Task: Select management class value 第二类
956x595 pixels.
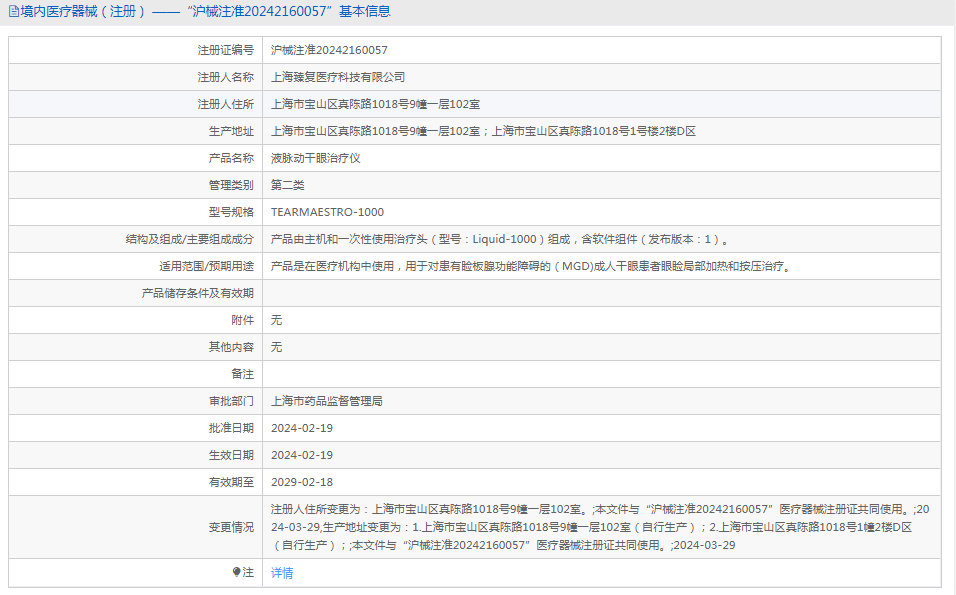Action: [288, 185]
